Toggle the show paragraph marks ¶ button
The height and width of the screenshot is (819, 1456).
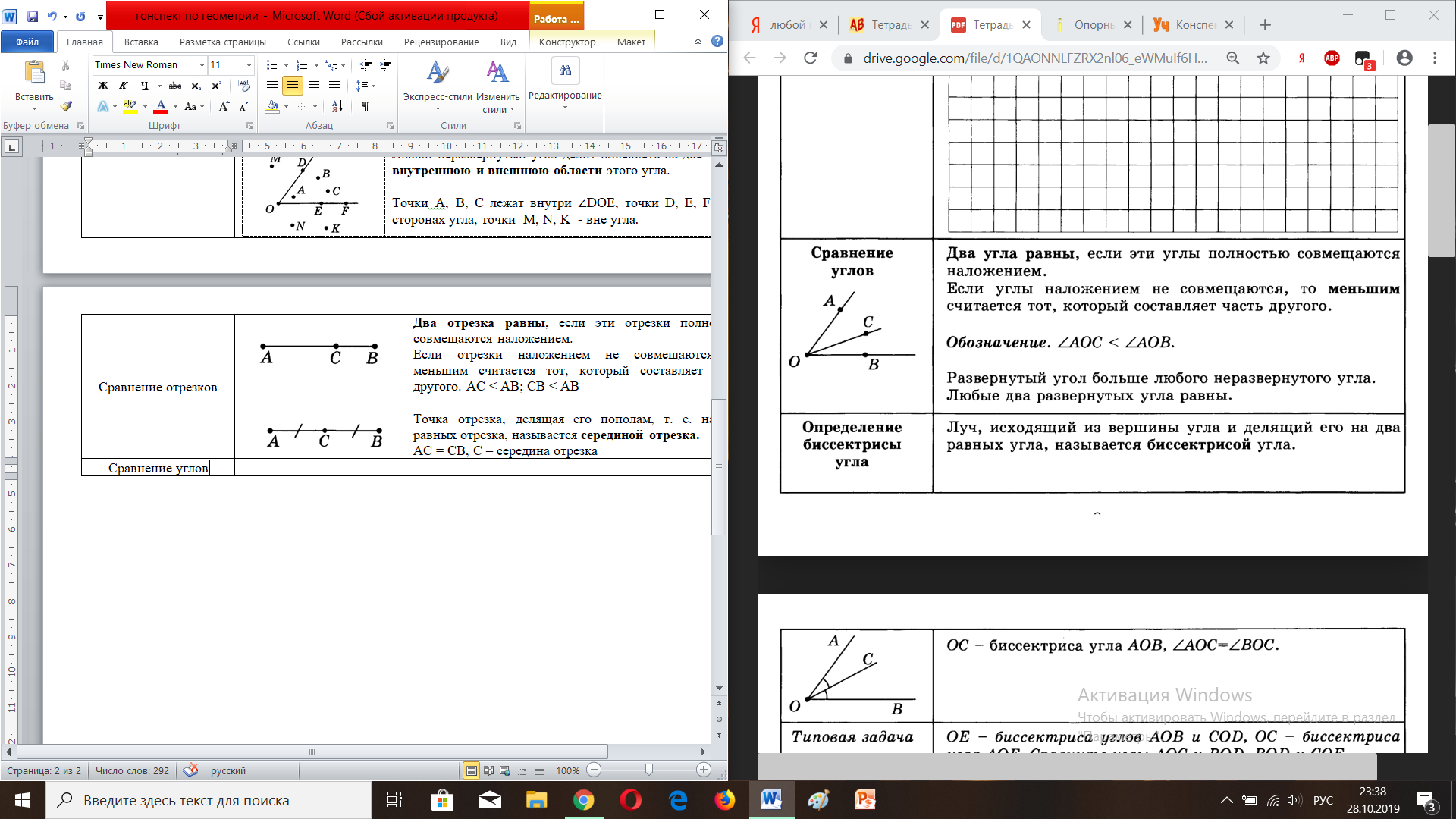[x=366, y=106]
